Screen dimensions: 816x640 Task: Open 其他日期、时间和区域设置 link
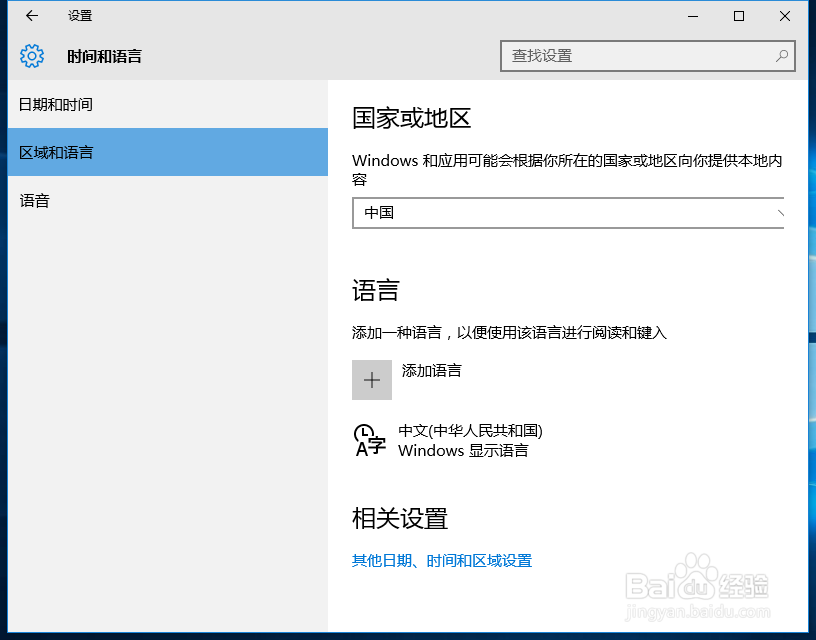click(442, 560)
